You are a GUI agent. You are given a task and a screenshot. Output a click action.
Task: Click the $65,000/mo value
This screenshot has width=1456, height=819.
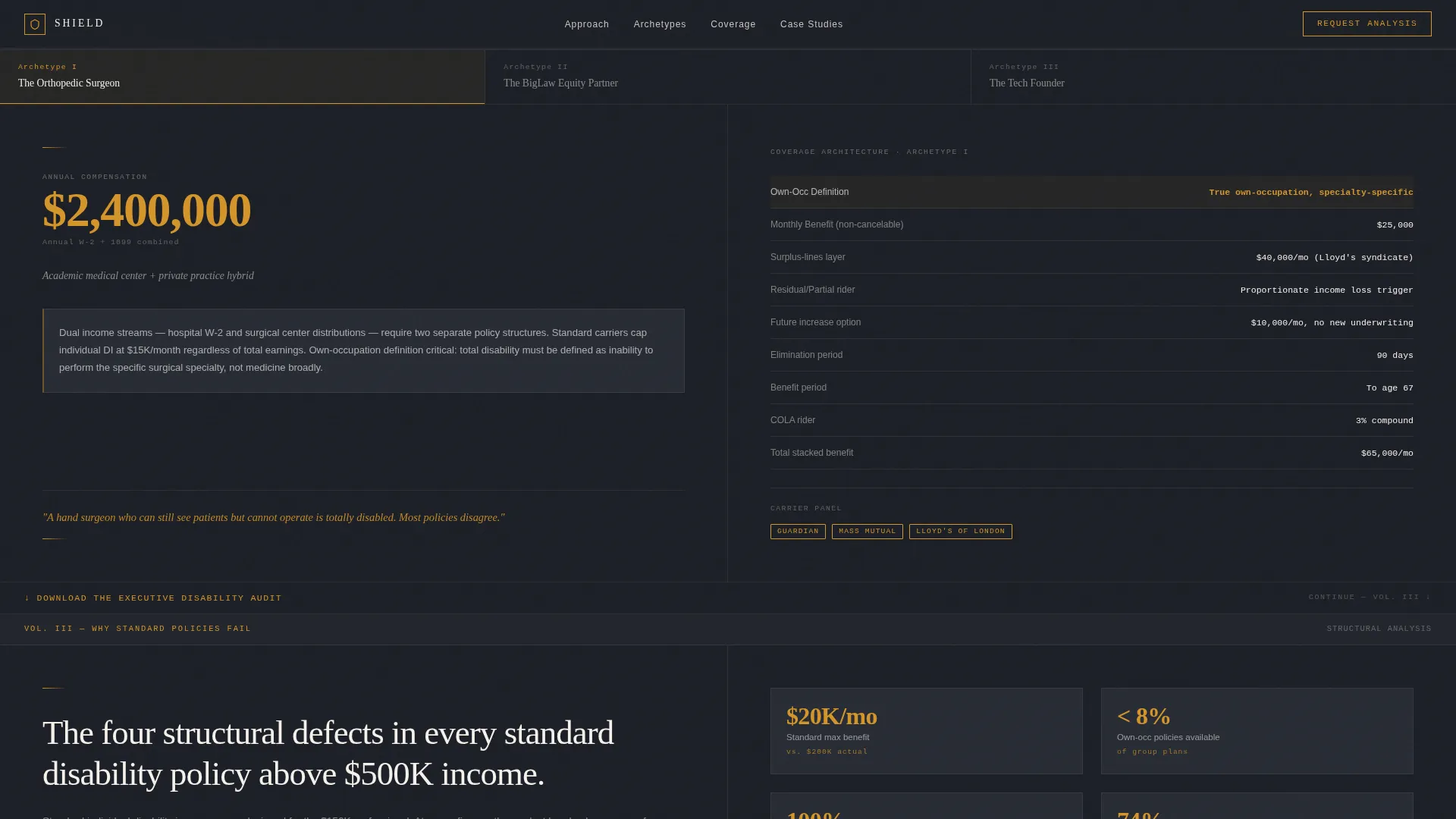click(1387, 453)
